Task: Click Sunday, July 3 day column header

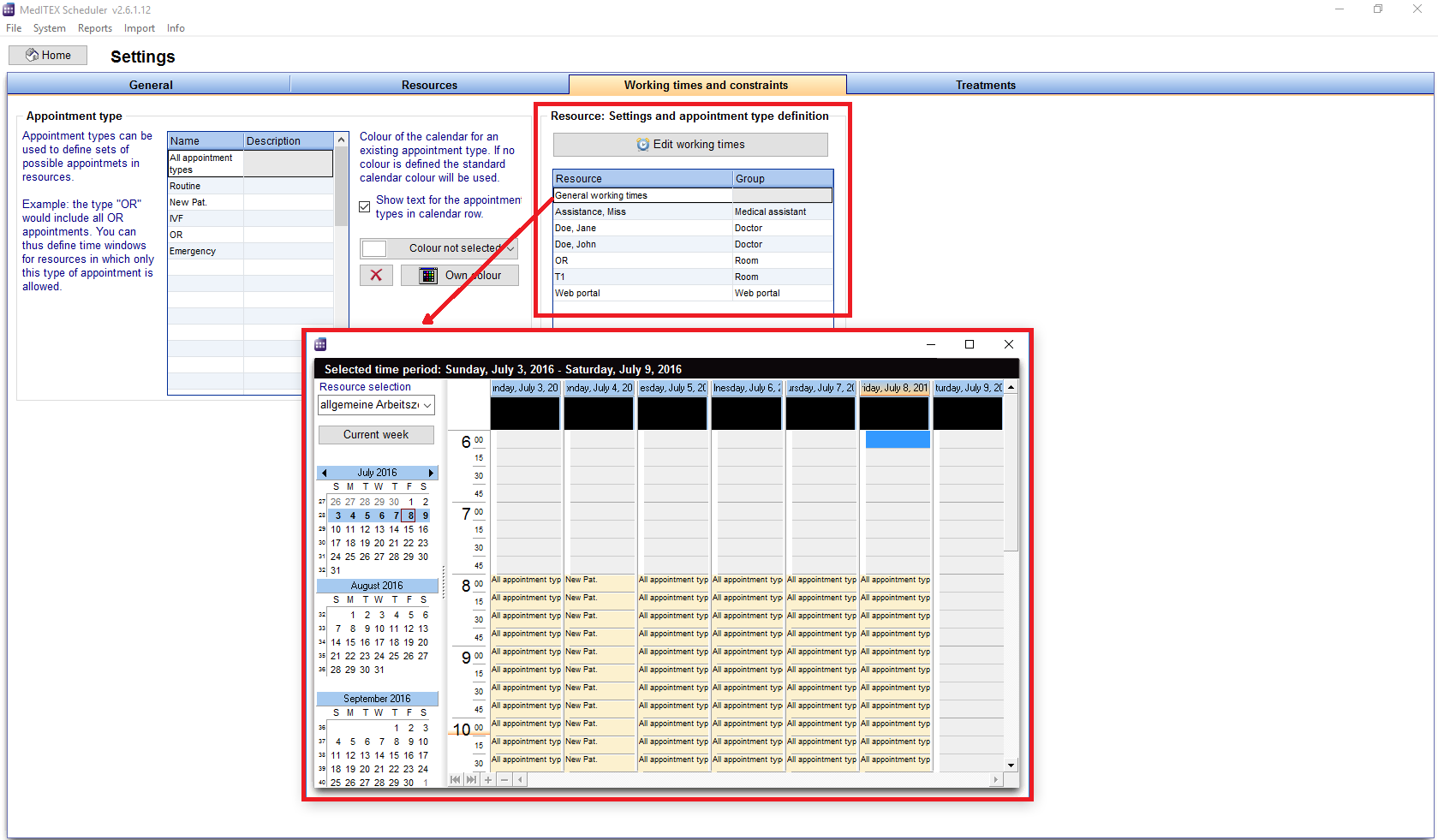Action: [525, 388]
